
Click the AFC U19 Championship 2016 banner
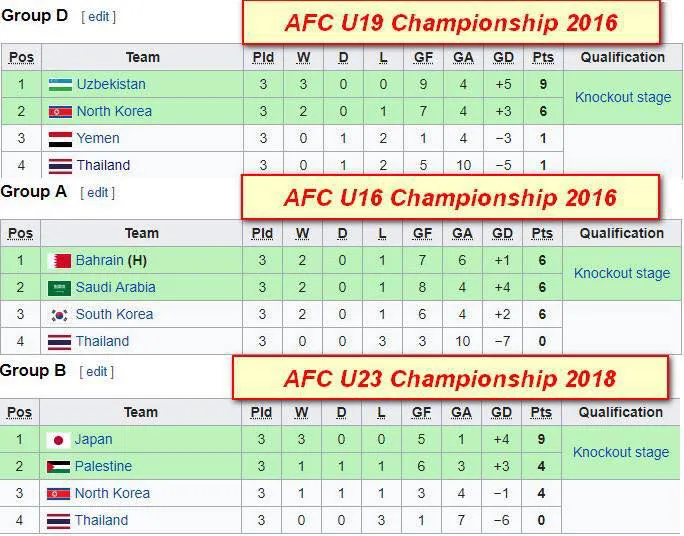pos(451,22)
